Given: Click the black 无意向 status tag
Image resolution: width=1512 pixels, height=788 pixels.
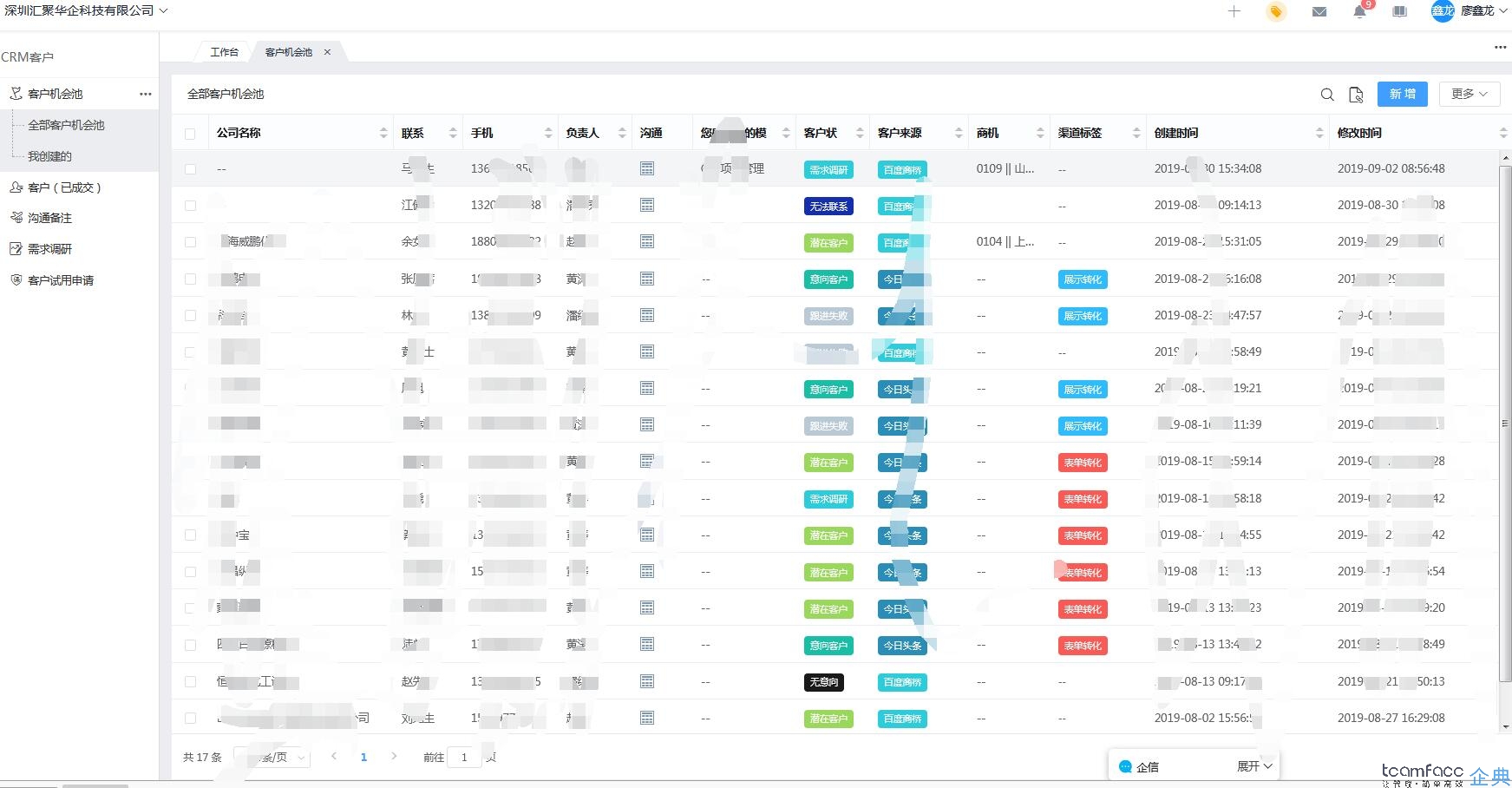Looking at the screenshot, I should 824,682.
